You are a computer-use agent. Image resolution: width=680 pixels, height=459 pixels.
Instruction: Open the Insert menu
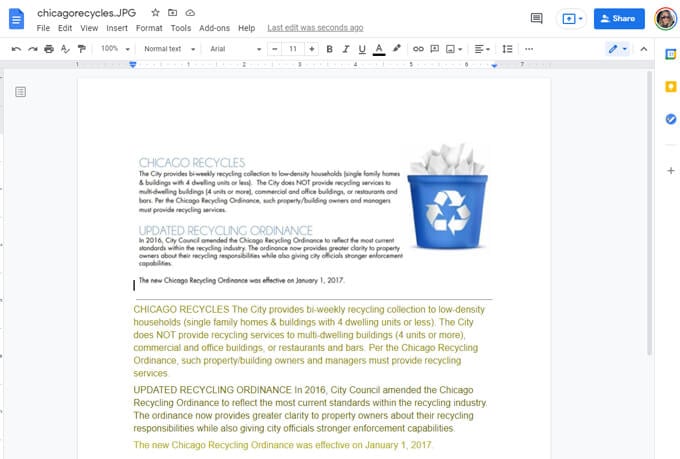coord(117,28)
